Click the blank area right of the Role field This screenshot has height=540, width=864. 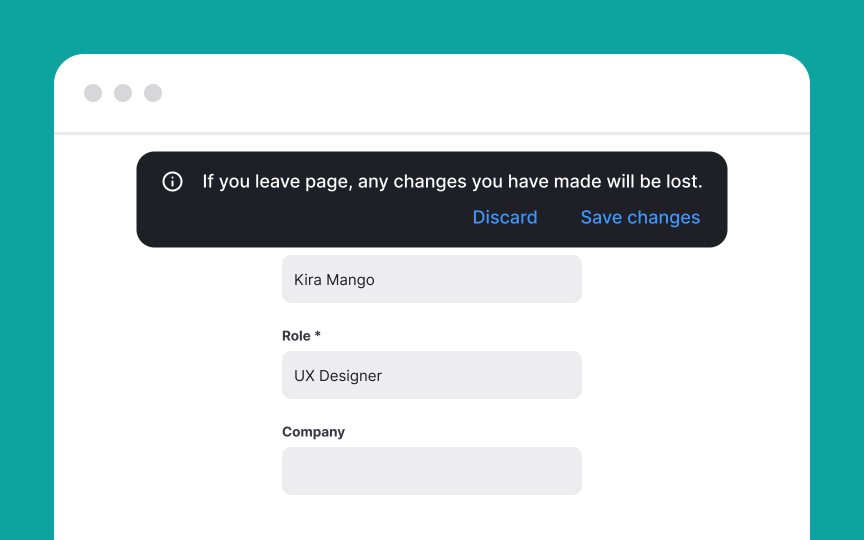[694, 375]
